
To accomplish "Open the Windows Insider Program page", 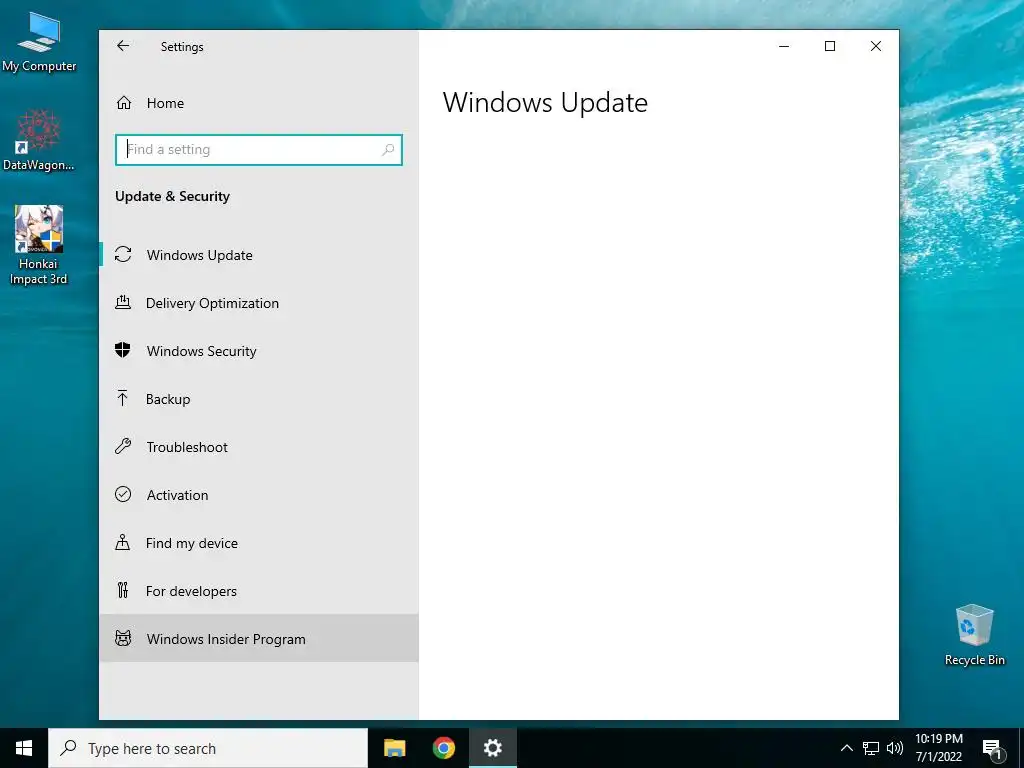I will (x=259, y=639).
